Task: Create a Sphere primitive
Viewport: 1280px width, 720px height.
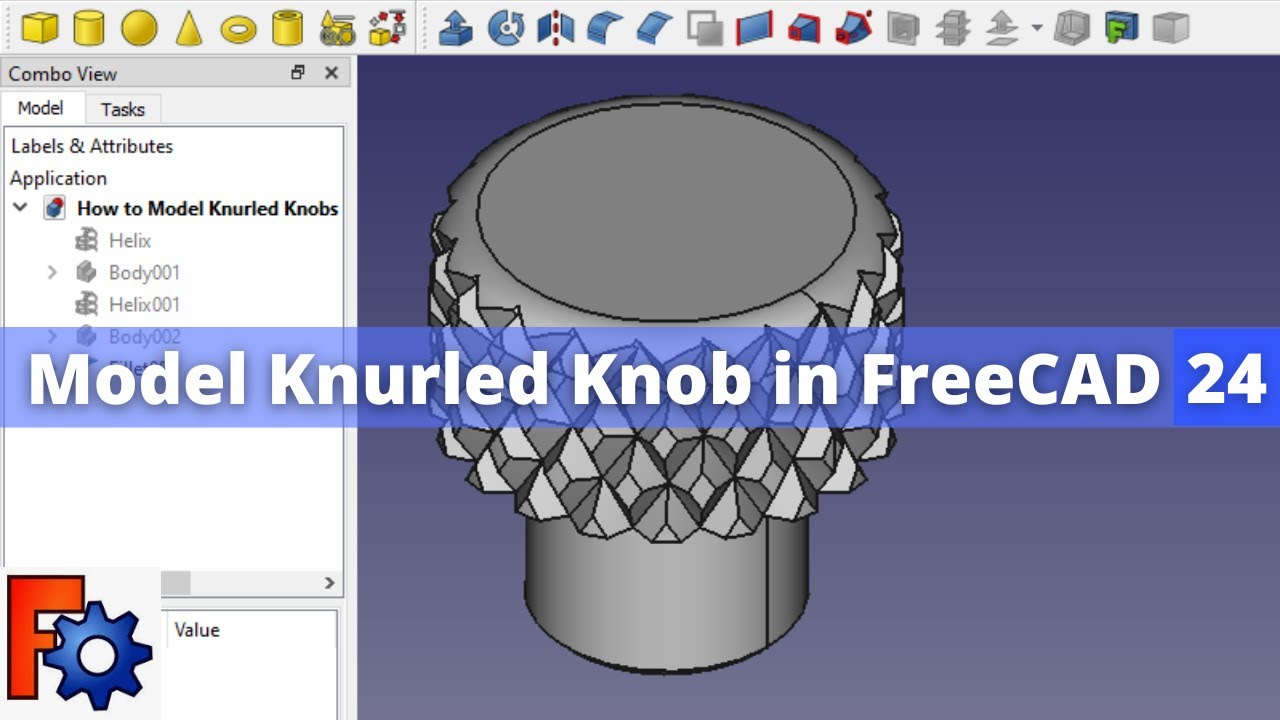Action: (139, 27)
